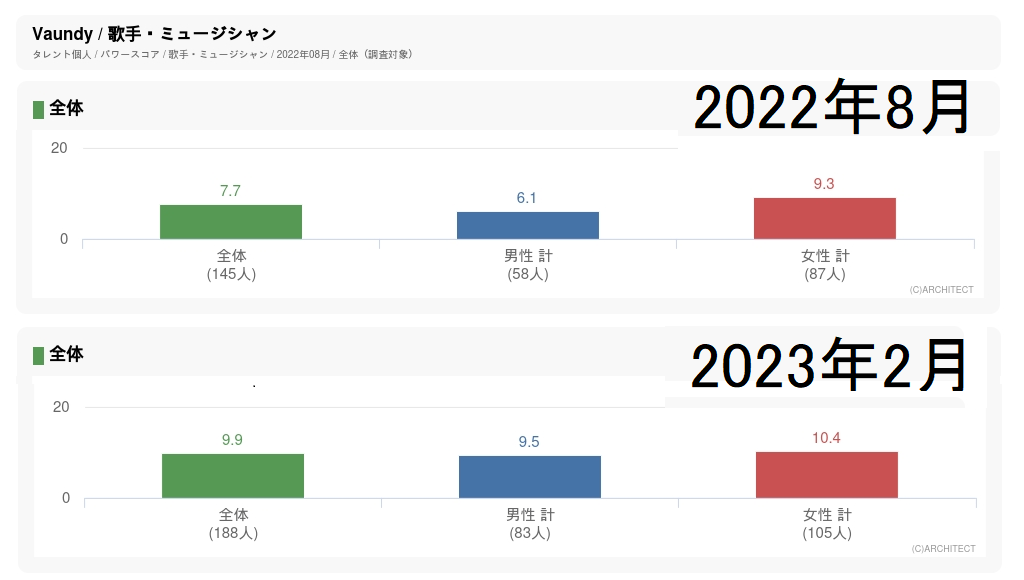The image size is (1024, 580).
Task: Click the 女性 計 (105人) axis label
Action: click(x=826, y=524)
